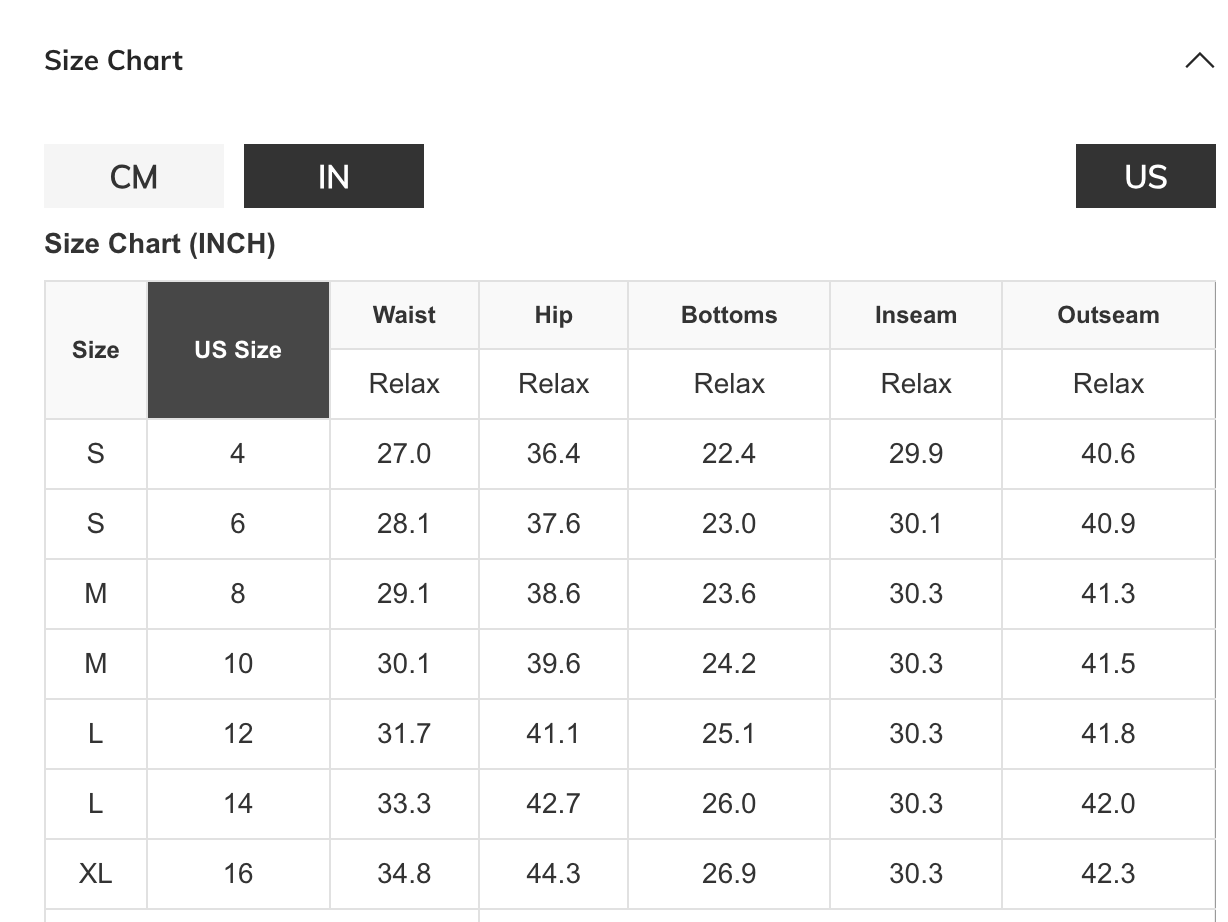Click the Hip column header
The image size is (1228, 922).
(x=553, y=315)
